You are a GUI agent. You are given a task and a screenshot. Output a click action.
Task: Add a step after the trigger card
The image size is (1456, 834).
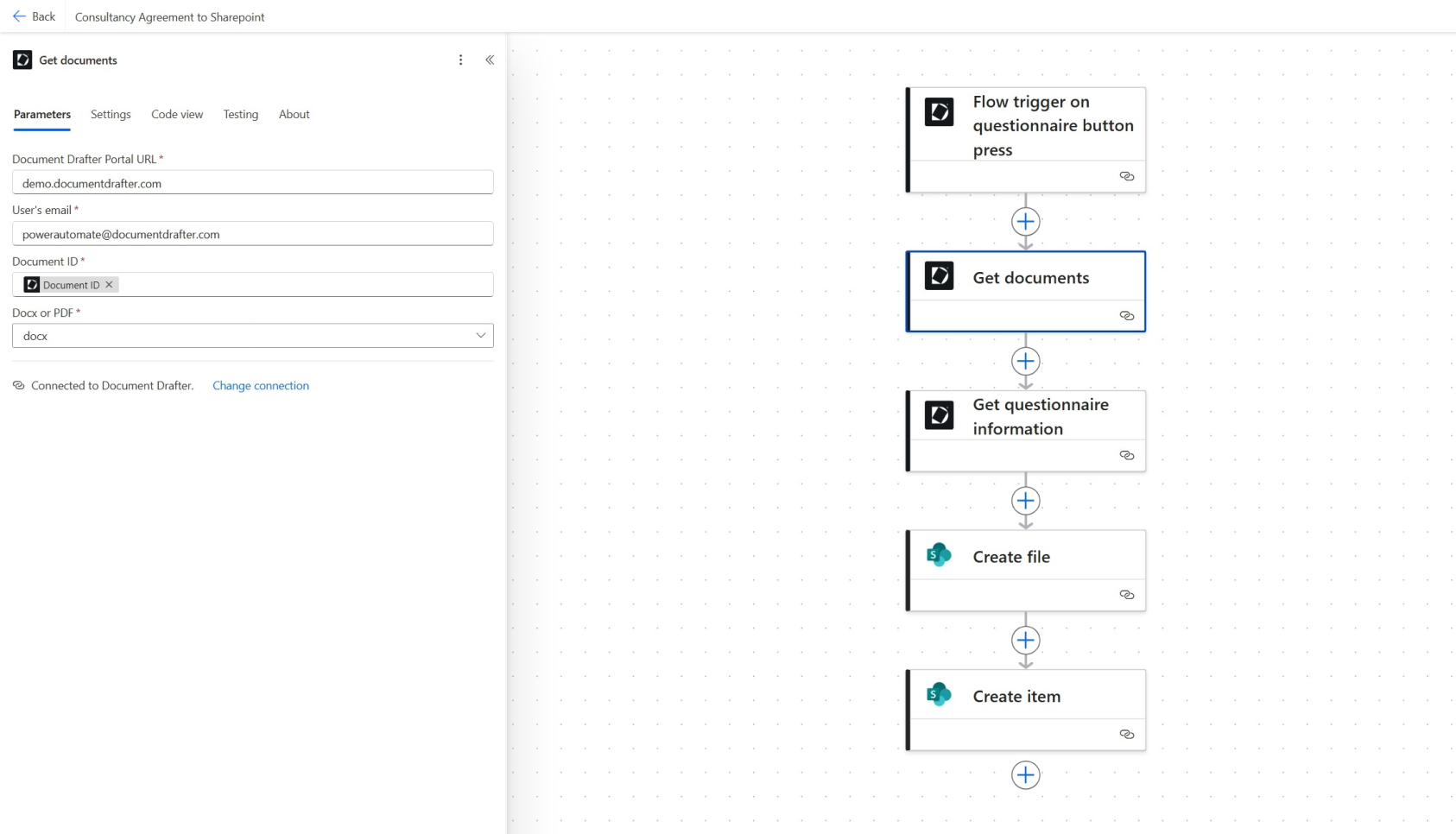coord(1025,222)
